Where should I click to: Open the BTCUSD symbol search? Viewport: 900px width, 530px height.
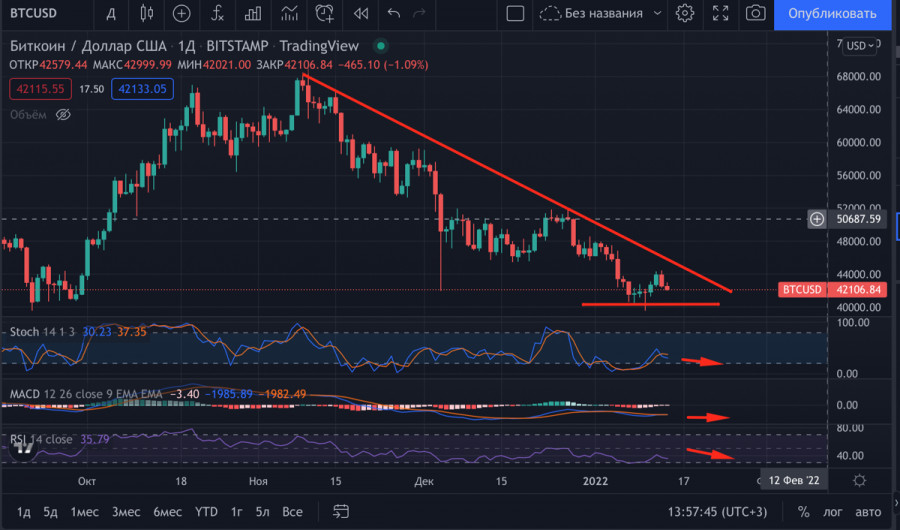tap(33, 13)
